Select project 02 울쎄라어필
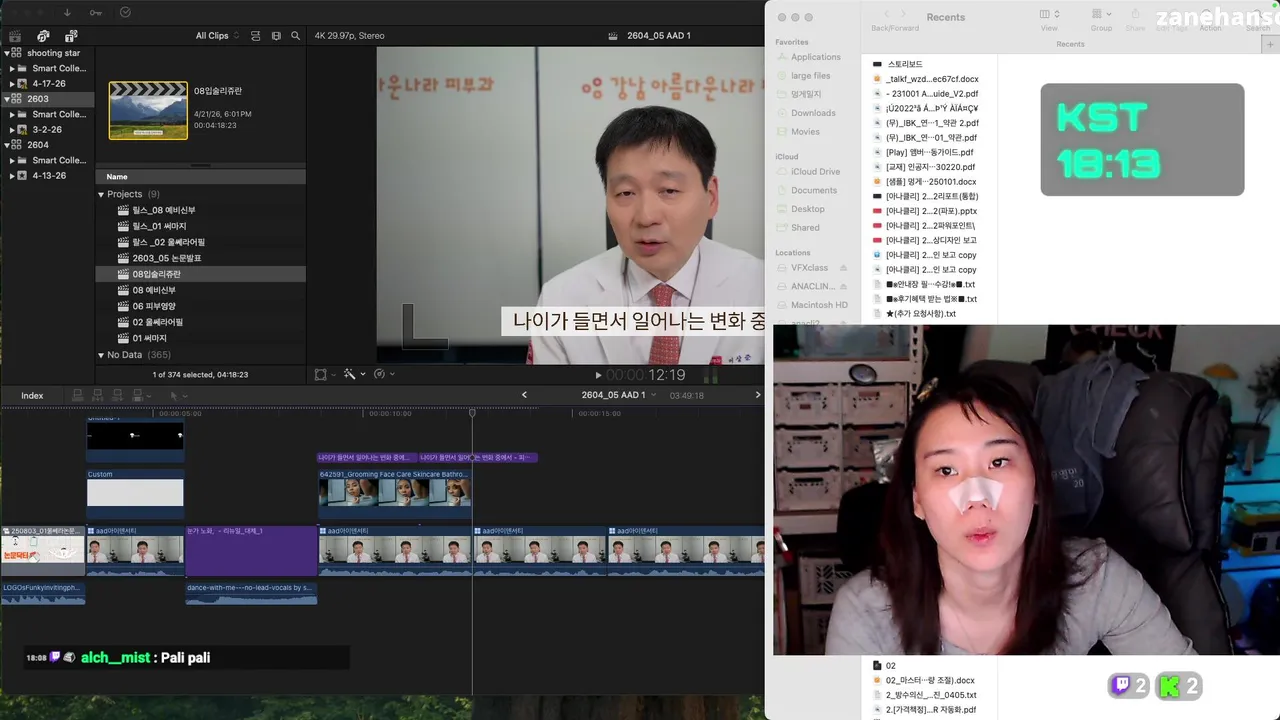 point(157,322)
